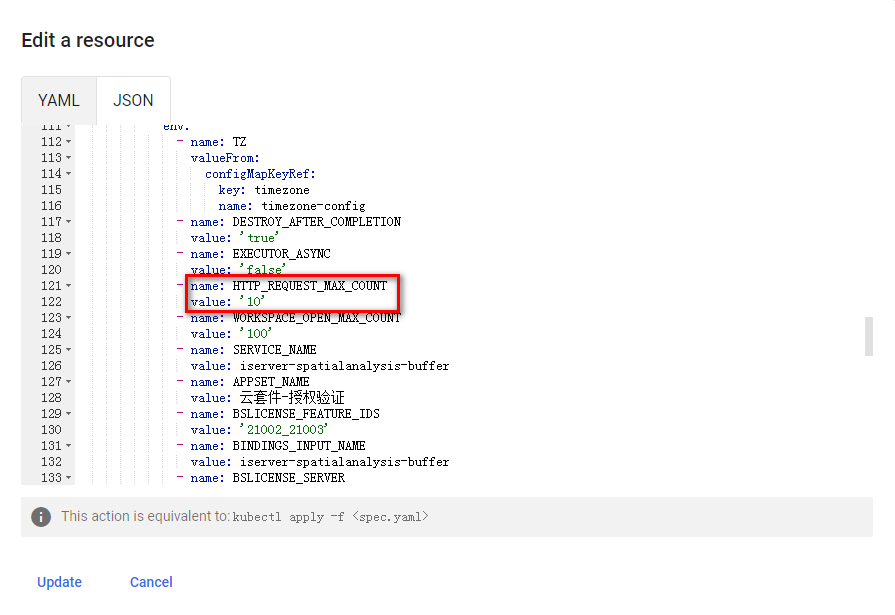The image size is (895, 615).
Task: Place cursor on HTTP_REQUEST_MAX_COUNT text
Action: click(310, 286)
